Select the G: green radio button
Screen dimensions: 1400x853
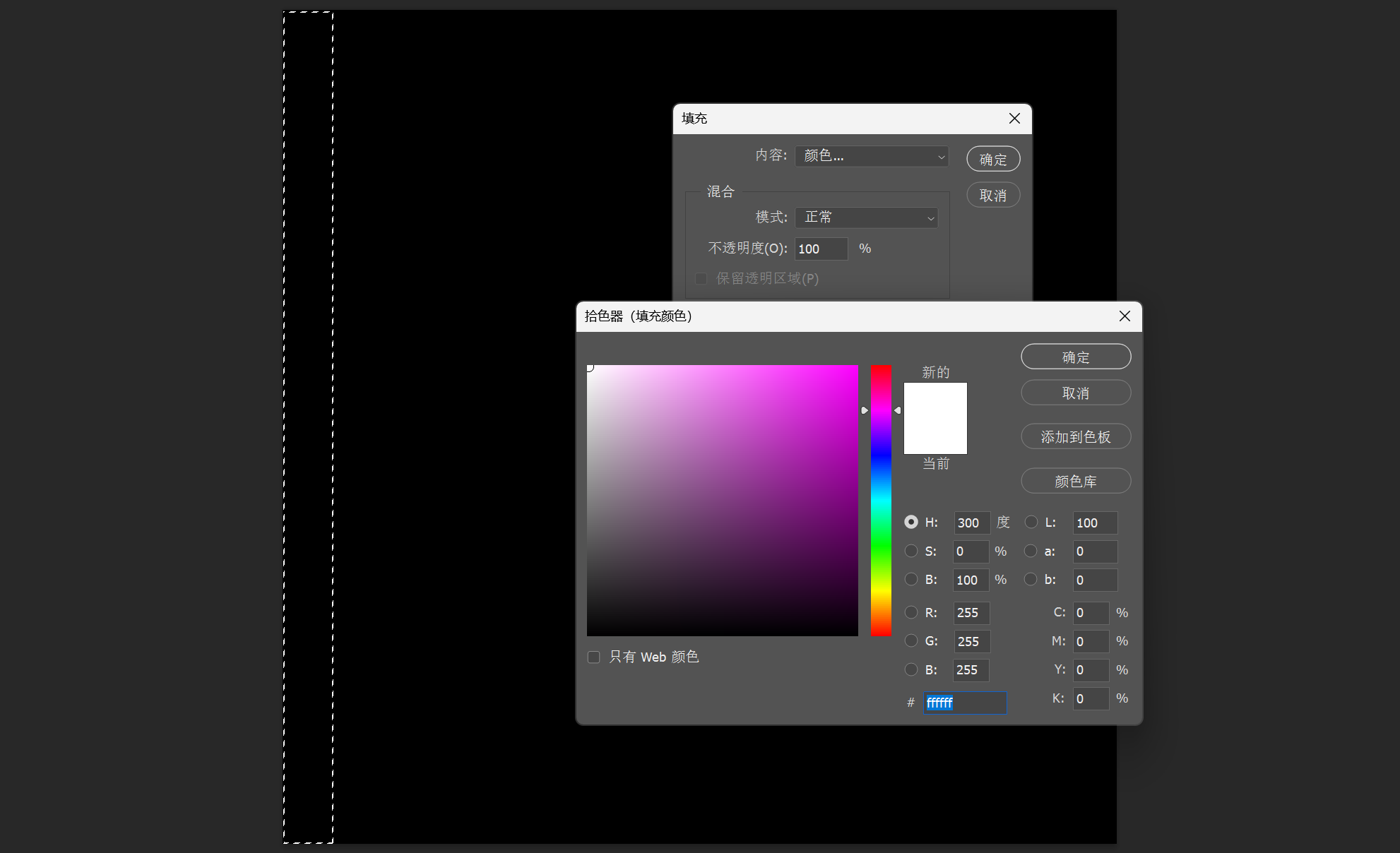(x=911, y=641)
